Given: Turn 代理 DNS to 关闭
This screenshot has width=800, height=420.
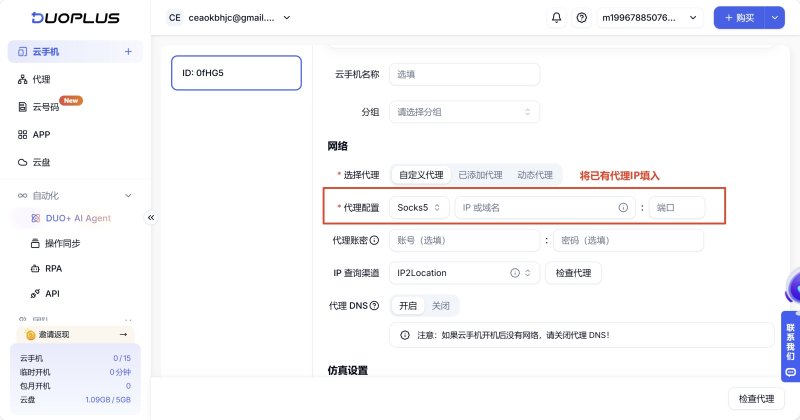Looking at the screenshot, I should coord(440,306).
